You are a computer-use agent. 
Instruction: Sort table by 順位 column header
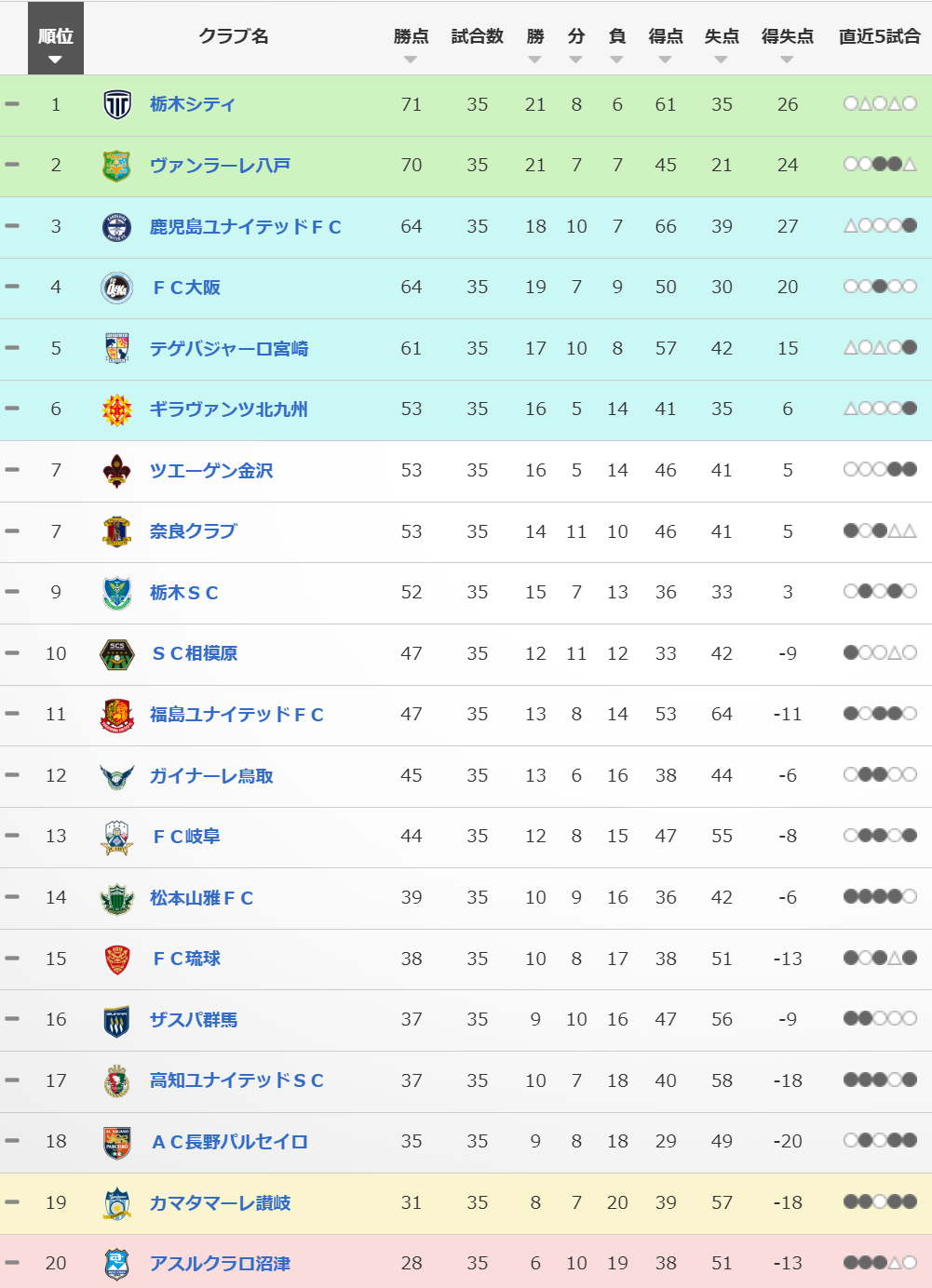click(56, 38)
